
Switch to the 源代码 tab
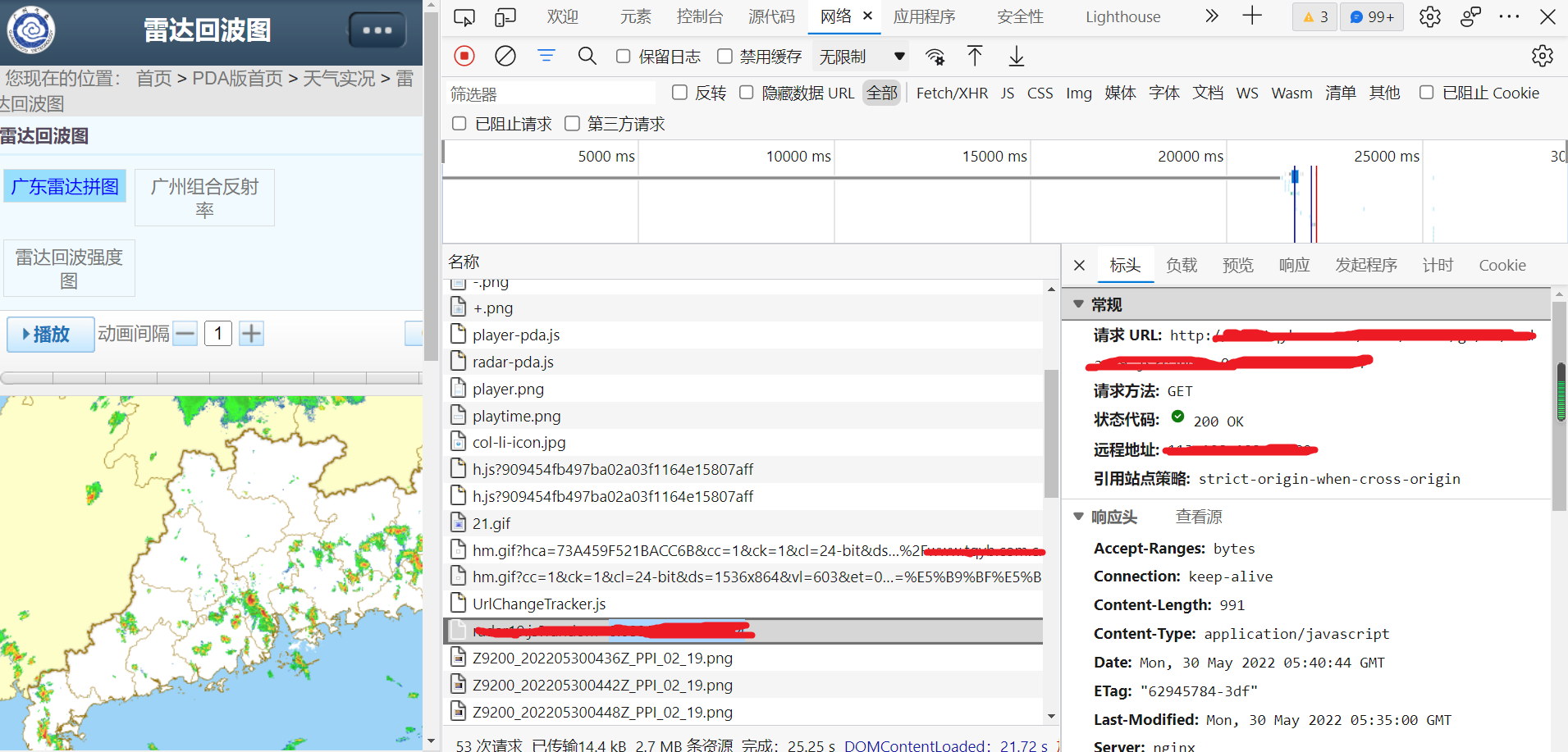771,16
